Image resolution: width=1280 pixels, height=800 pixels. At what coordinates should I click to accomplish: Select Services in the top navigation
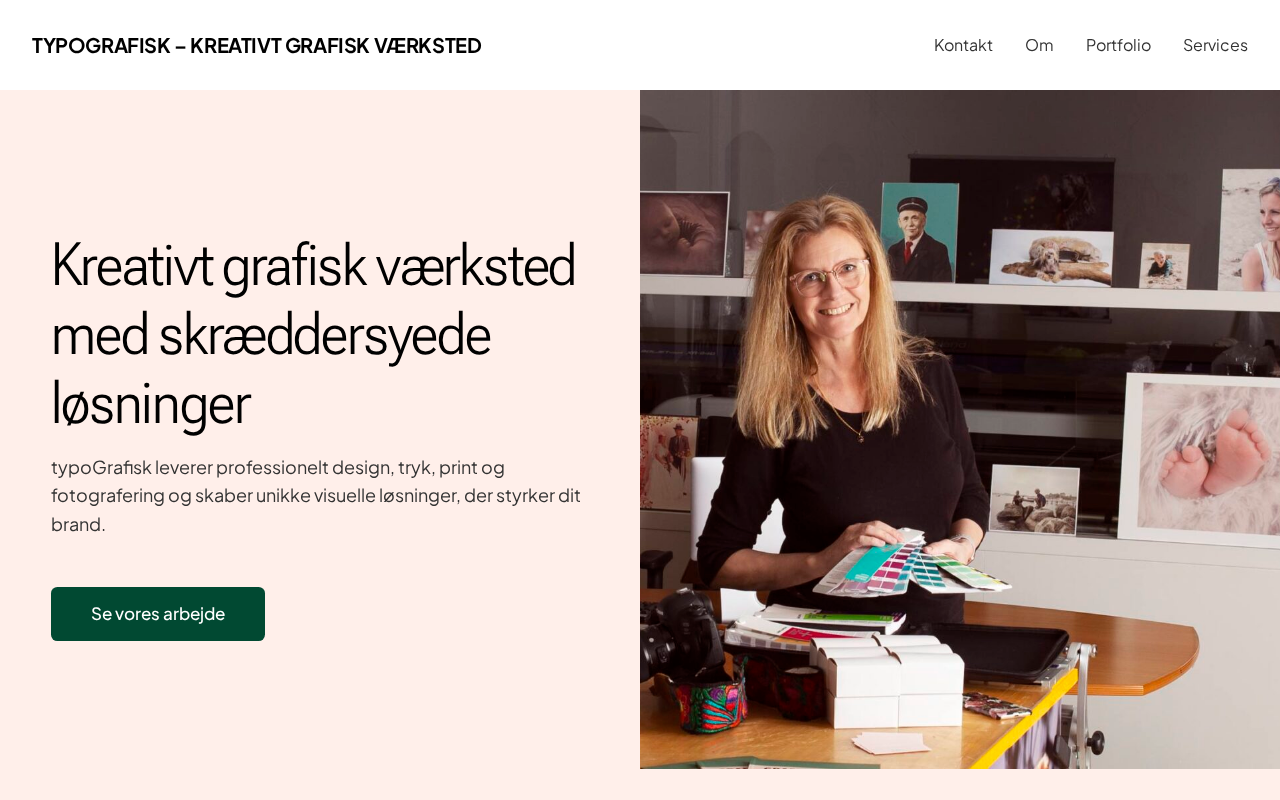1215,45
